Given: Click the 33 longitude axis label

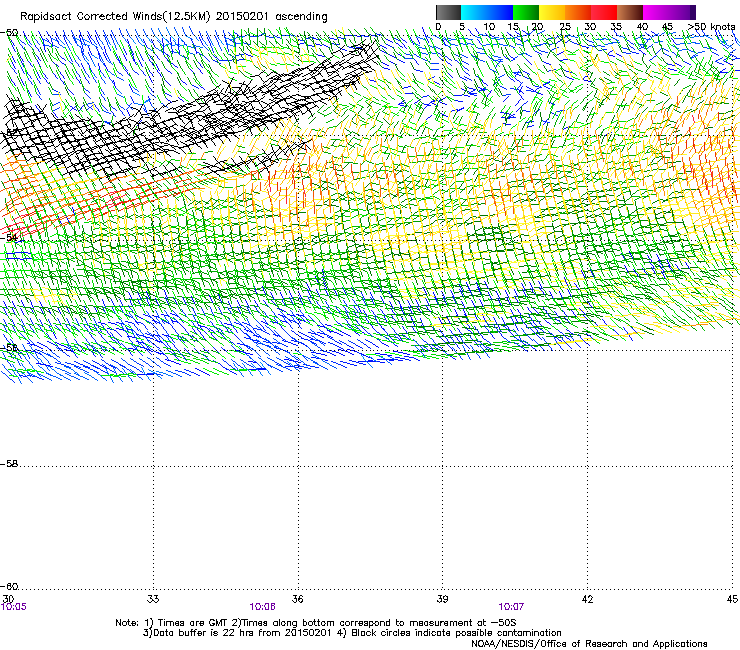Looking at the screenshot, I should (153, 599).
